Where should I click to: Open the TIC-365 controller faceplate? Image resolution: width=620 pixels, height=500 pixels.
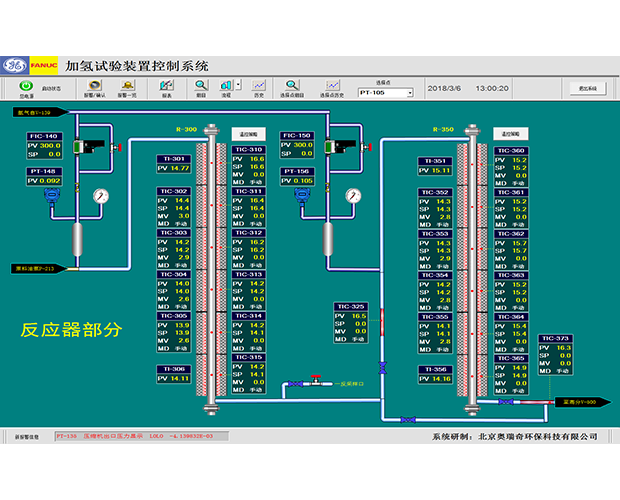(511, 374)
